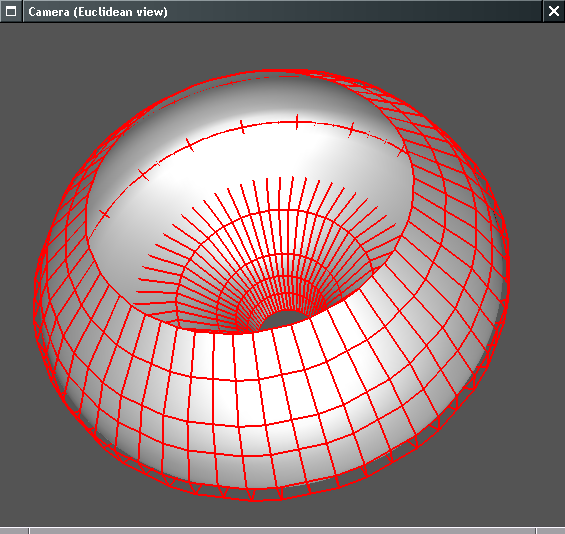This screenshot has height=534, width=565.
Task: Open the window menu icon beside the title
Action: (11, 11)
